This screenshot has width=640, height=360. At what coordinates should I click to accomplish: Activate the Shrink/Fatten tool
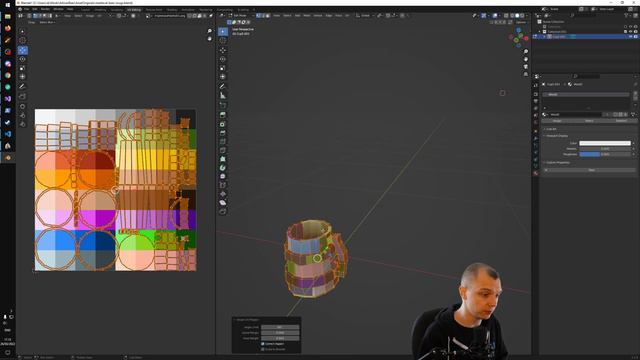tap(223, 194)
